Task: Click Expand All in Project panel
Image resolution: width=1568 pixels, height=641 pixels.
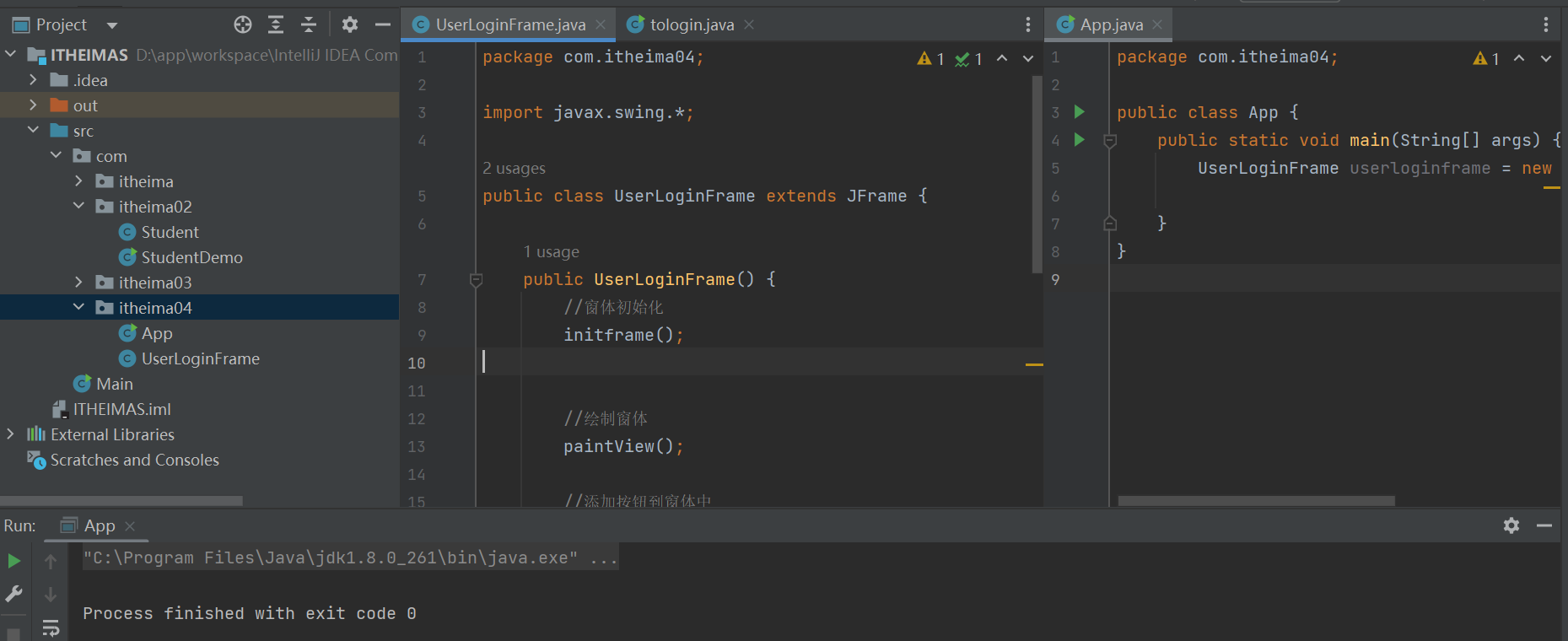Action: point(276,24)
